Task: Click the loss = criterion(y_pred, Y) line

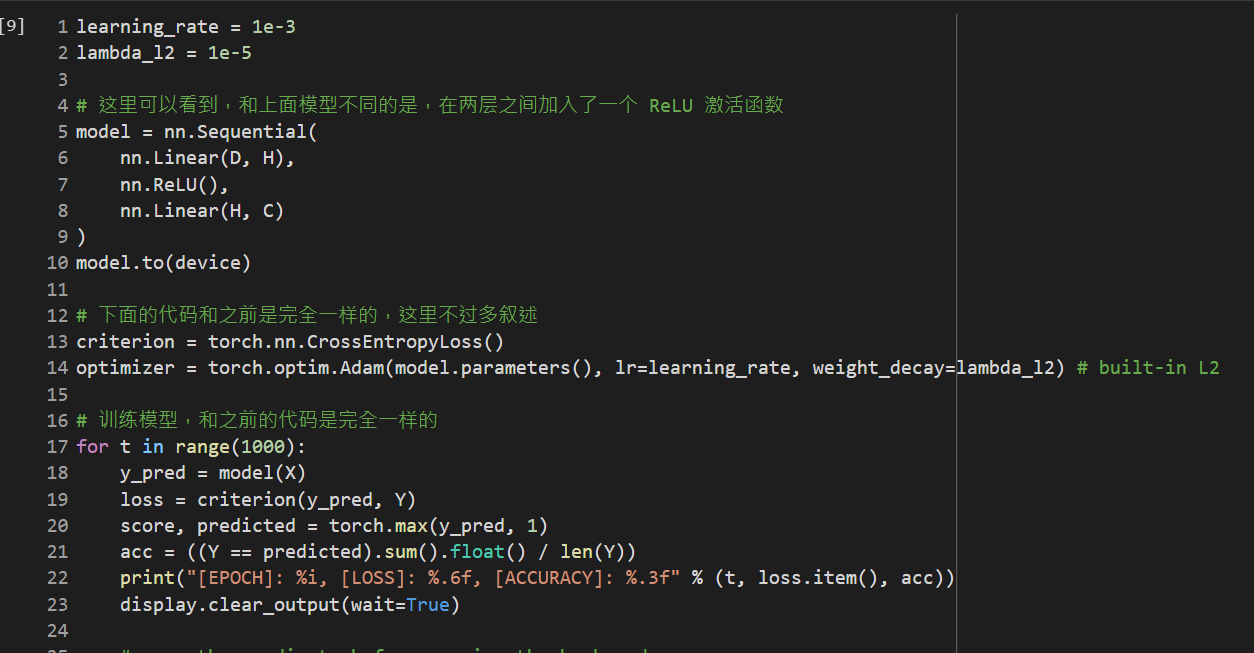Action: [267, 499]
